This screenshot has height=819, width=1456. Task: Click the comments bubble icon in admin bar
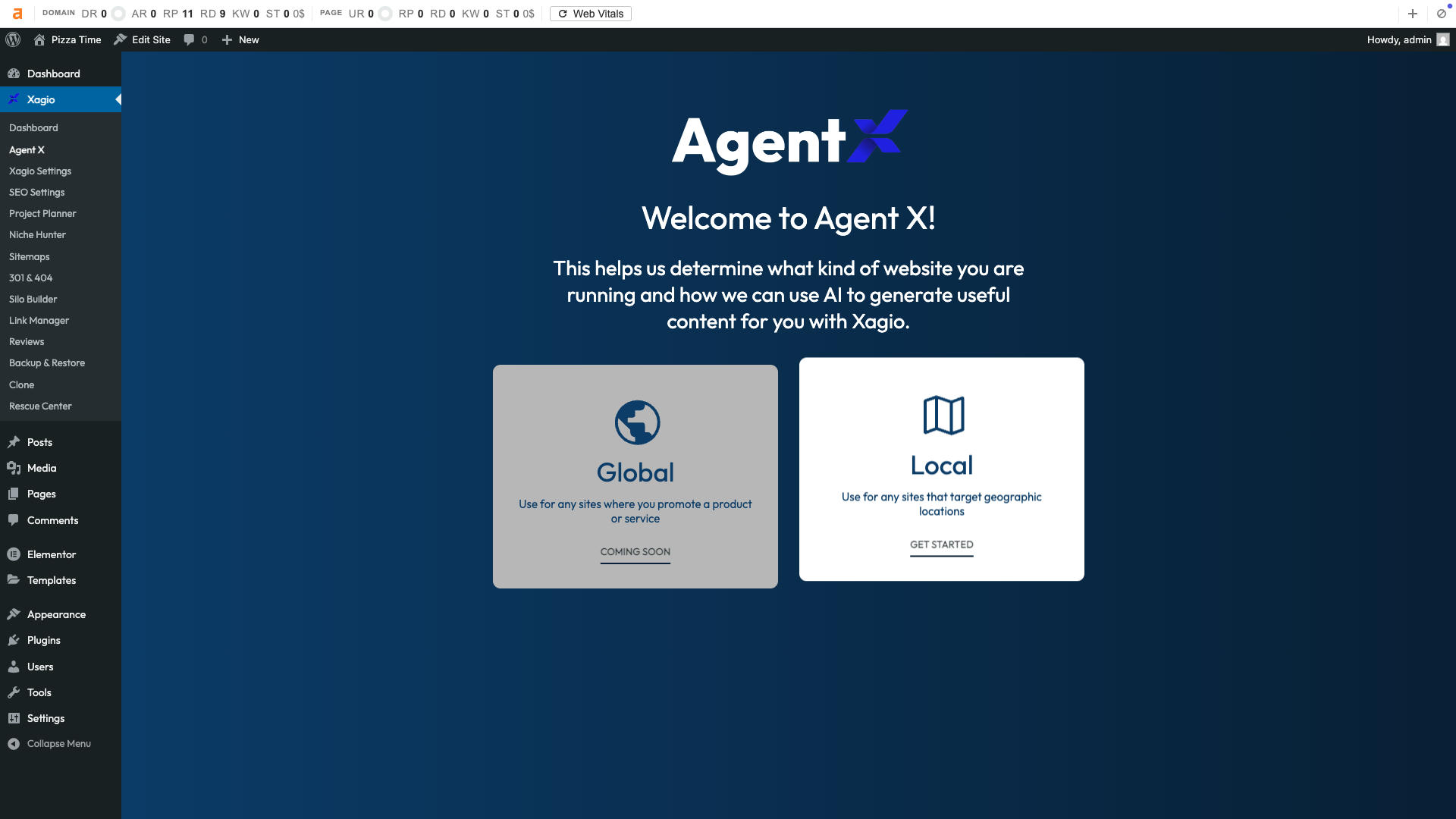pos(189,39)
